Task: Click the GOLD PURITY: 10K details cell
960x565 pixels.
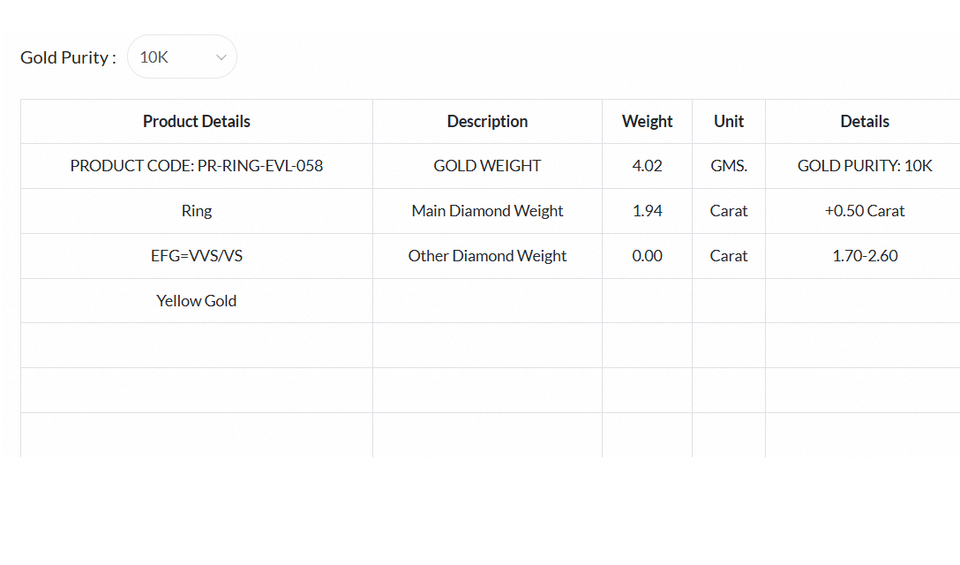Action: click(864, 166)
